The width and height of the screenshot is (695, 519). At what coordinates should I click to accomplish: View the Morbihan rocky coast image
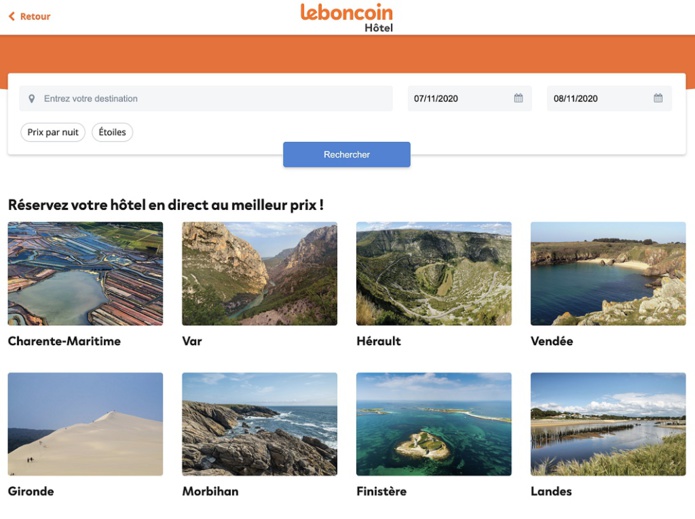click(x=259, y=424)
